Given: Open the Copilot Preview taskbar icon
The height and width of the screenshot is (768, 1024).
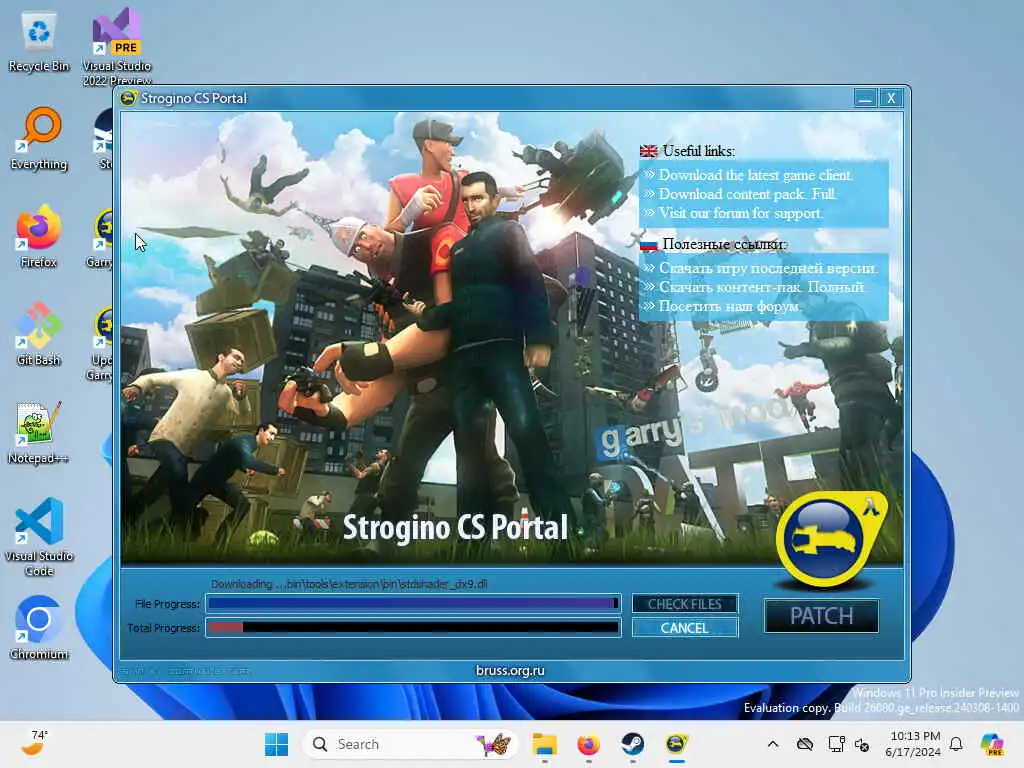Looking at the screenshot, I should tap(992, 744).
